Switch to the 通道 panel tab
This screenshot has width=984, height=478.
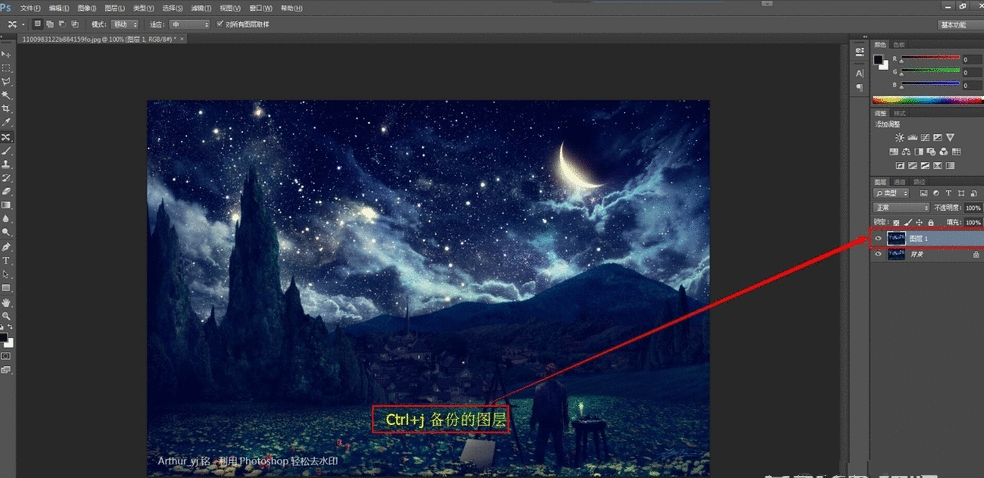click(900, 182)
